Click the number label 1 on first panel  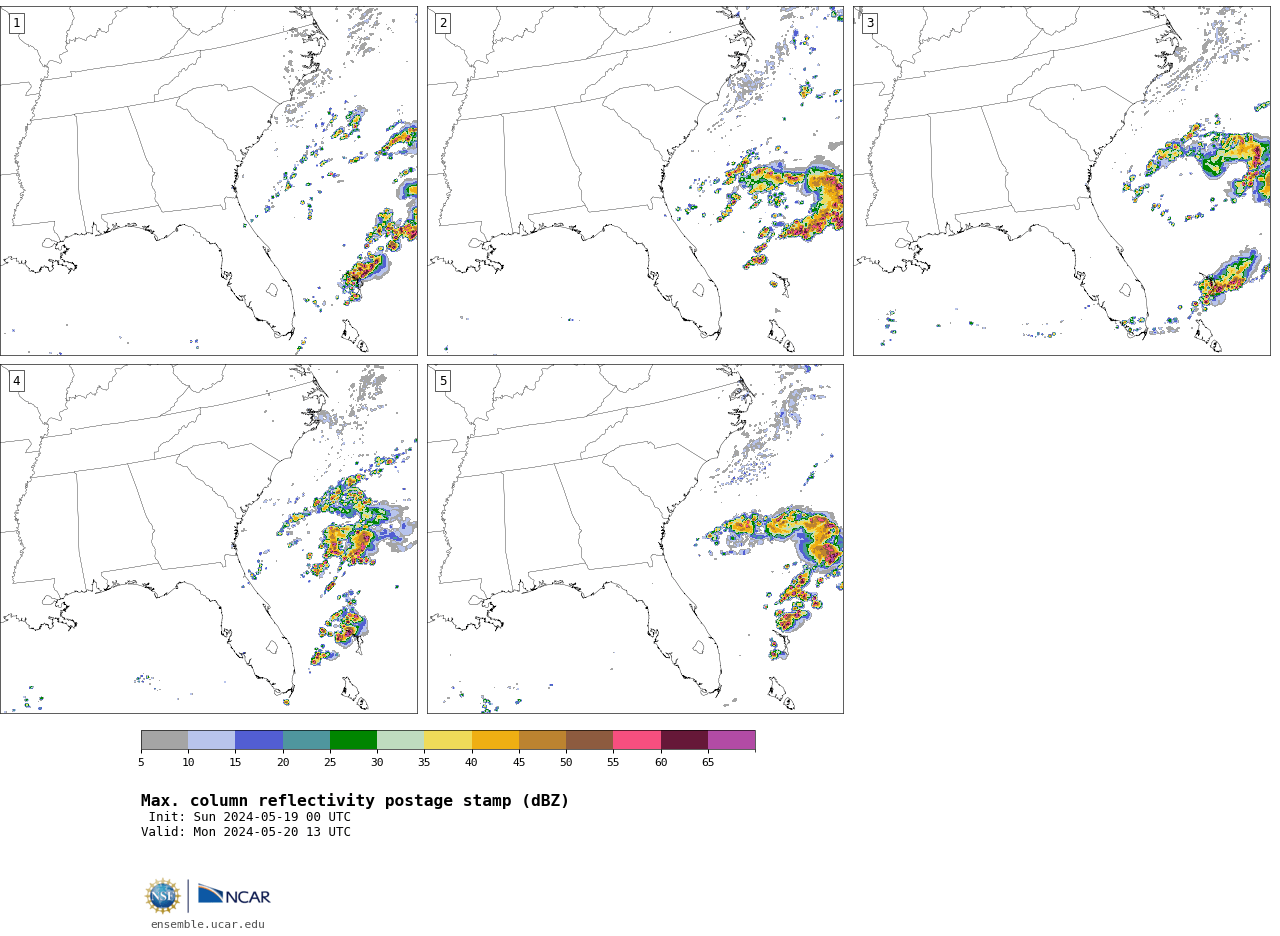(x=16, y=23)
